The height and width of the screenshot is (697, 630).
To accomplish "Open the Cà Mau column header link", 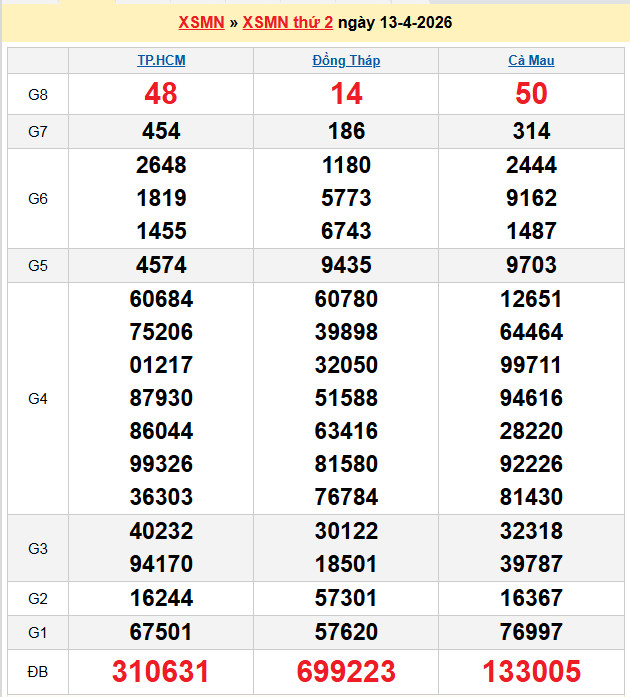I will pyautogui.click(x=531, y=61).
